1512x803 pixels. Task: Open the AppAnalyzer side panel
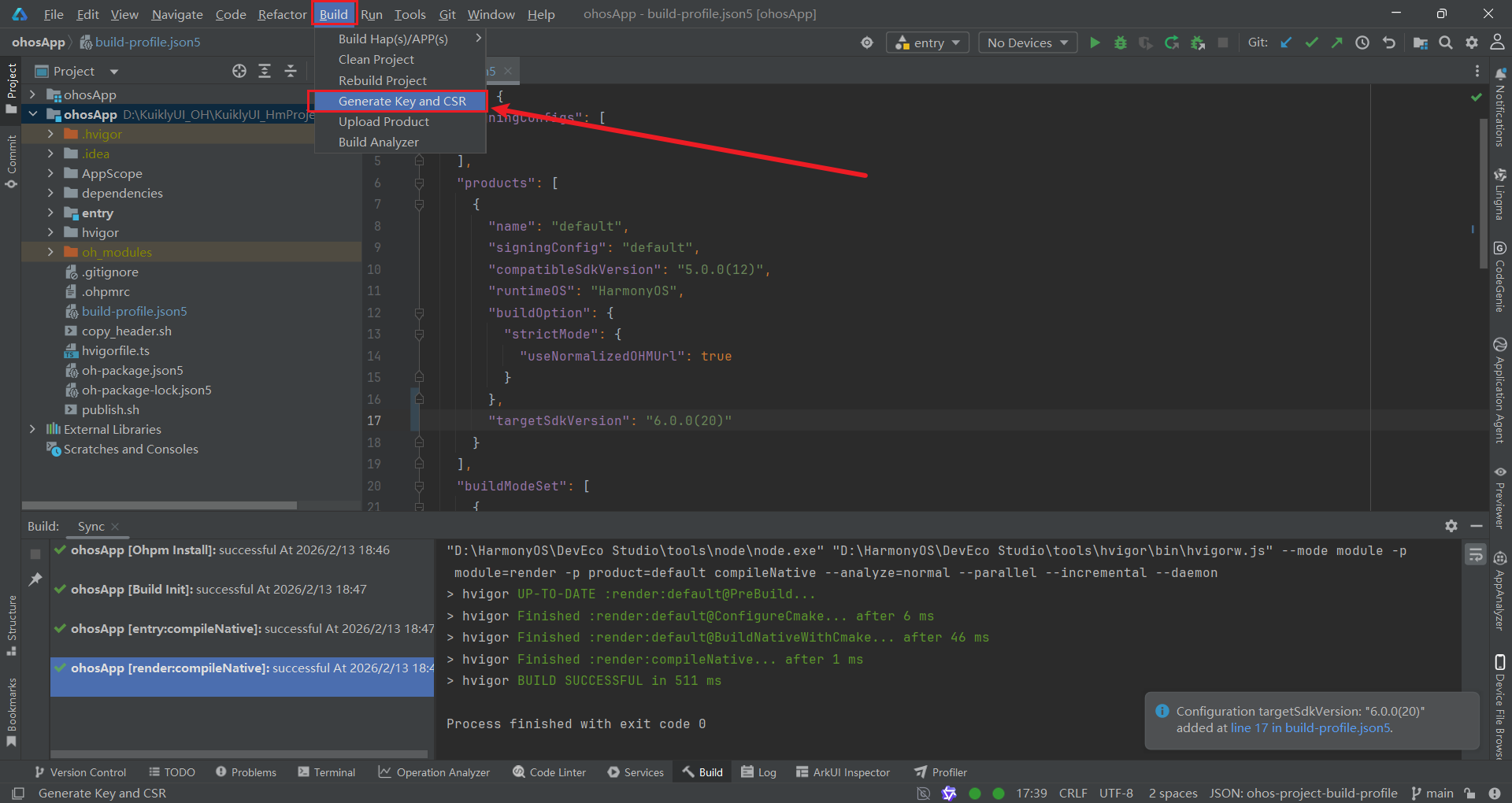coord(1500,591)
